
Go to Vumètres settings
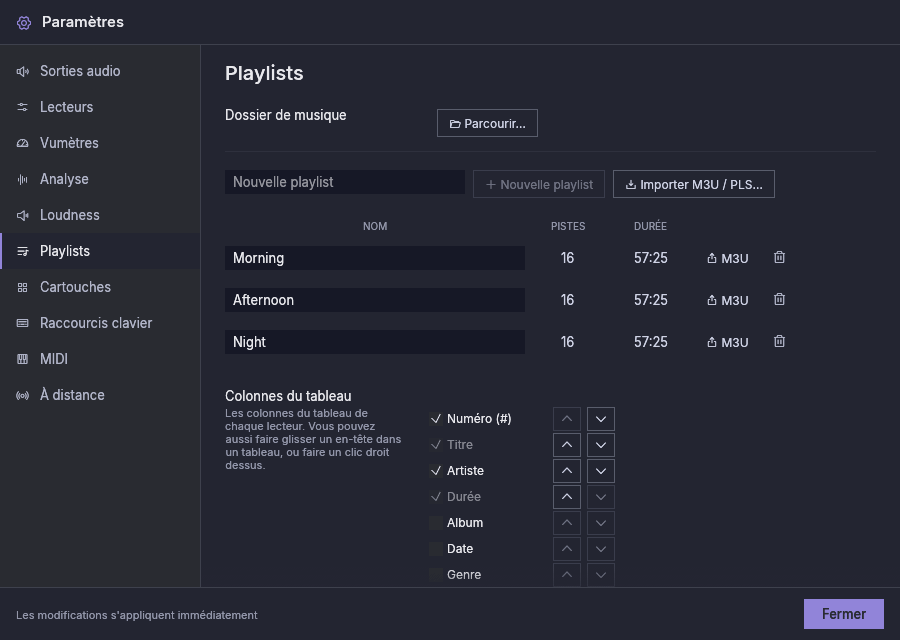click(100, 143)
